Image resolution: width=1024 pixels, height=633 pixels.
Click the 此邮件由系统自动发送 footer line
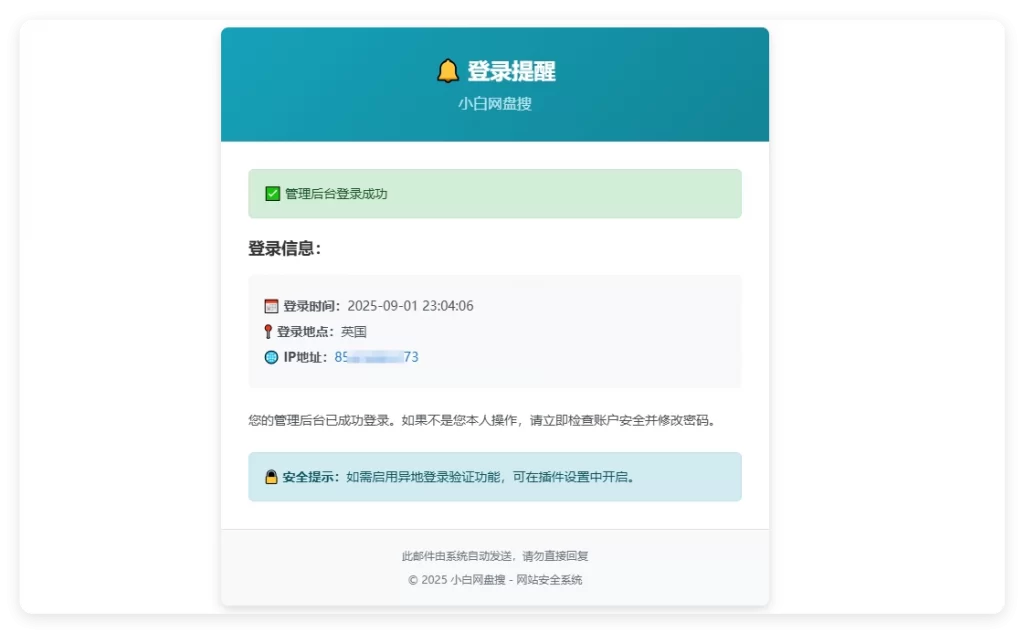click(x=494, y=556)
